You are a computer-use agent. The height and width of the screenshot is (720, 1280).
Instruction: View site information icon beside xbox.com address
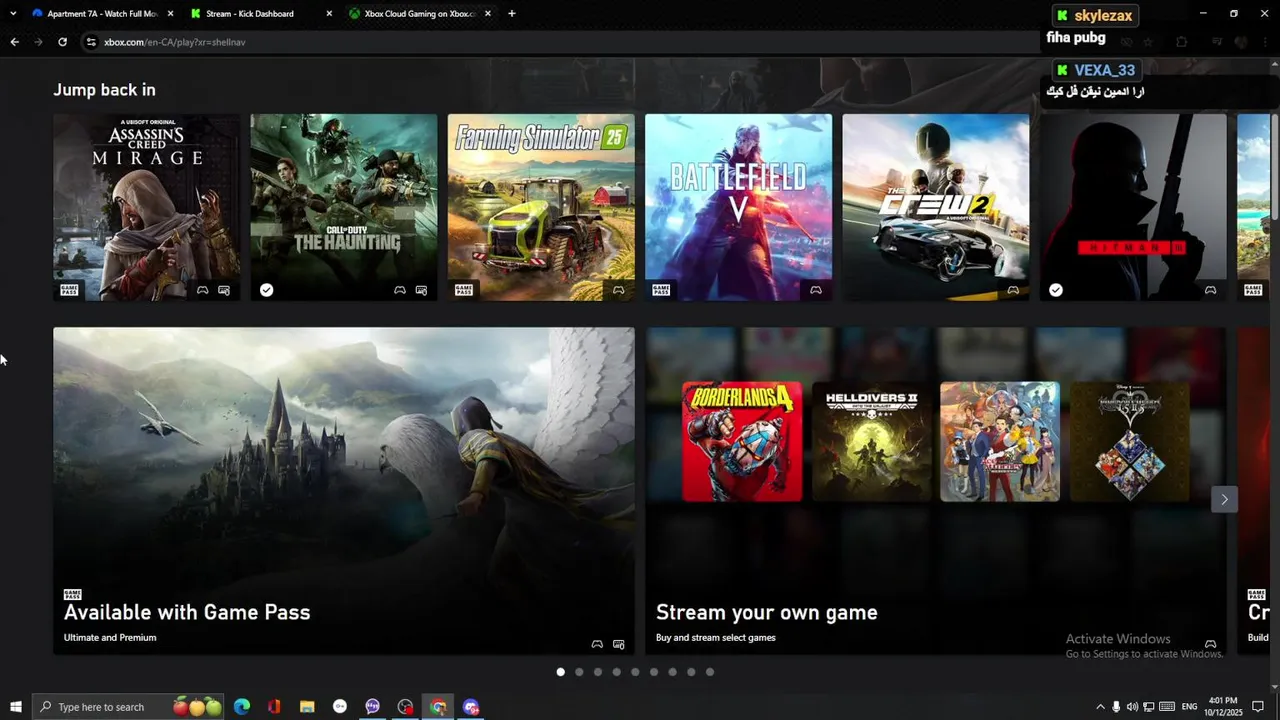(x=91, y=42)
